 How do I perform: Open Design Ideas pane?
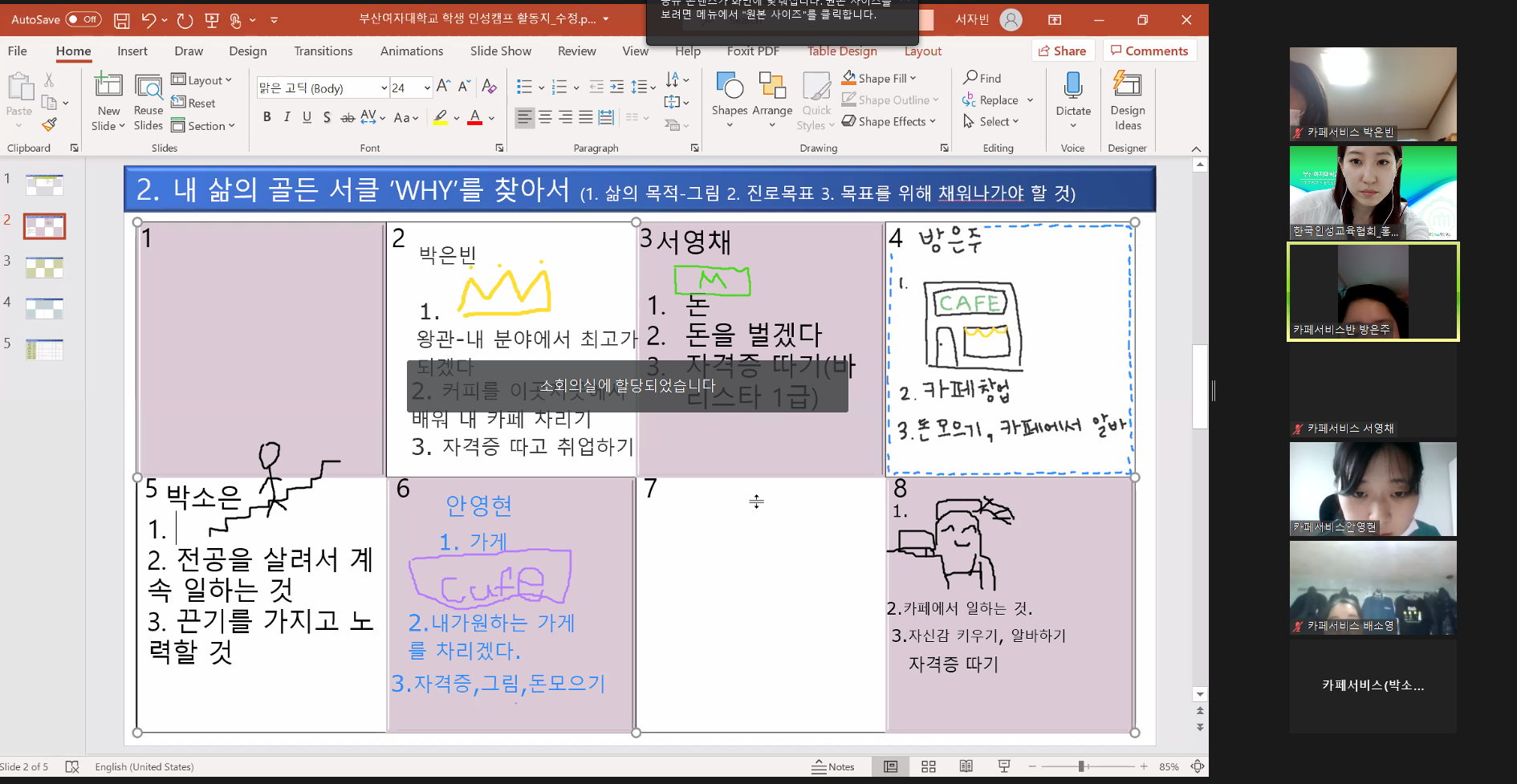point(1128,100)
